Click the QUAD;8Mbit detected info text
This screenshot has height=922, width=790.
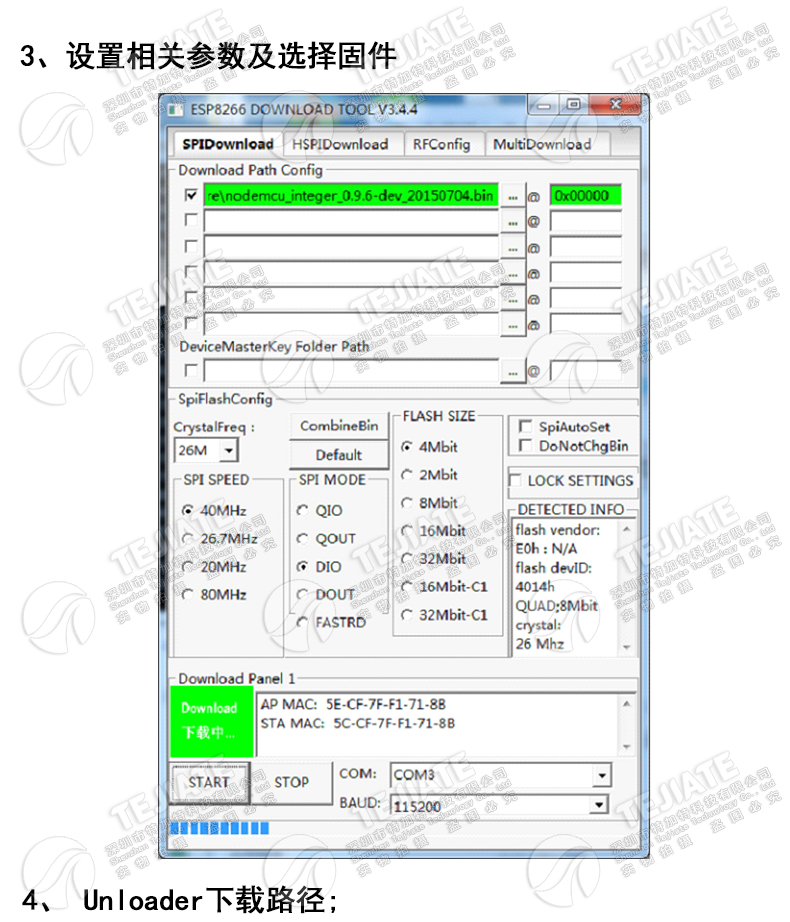tap(556, 606)
